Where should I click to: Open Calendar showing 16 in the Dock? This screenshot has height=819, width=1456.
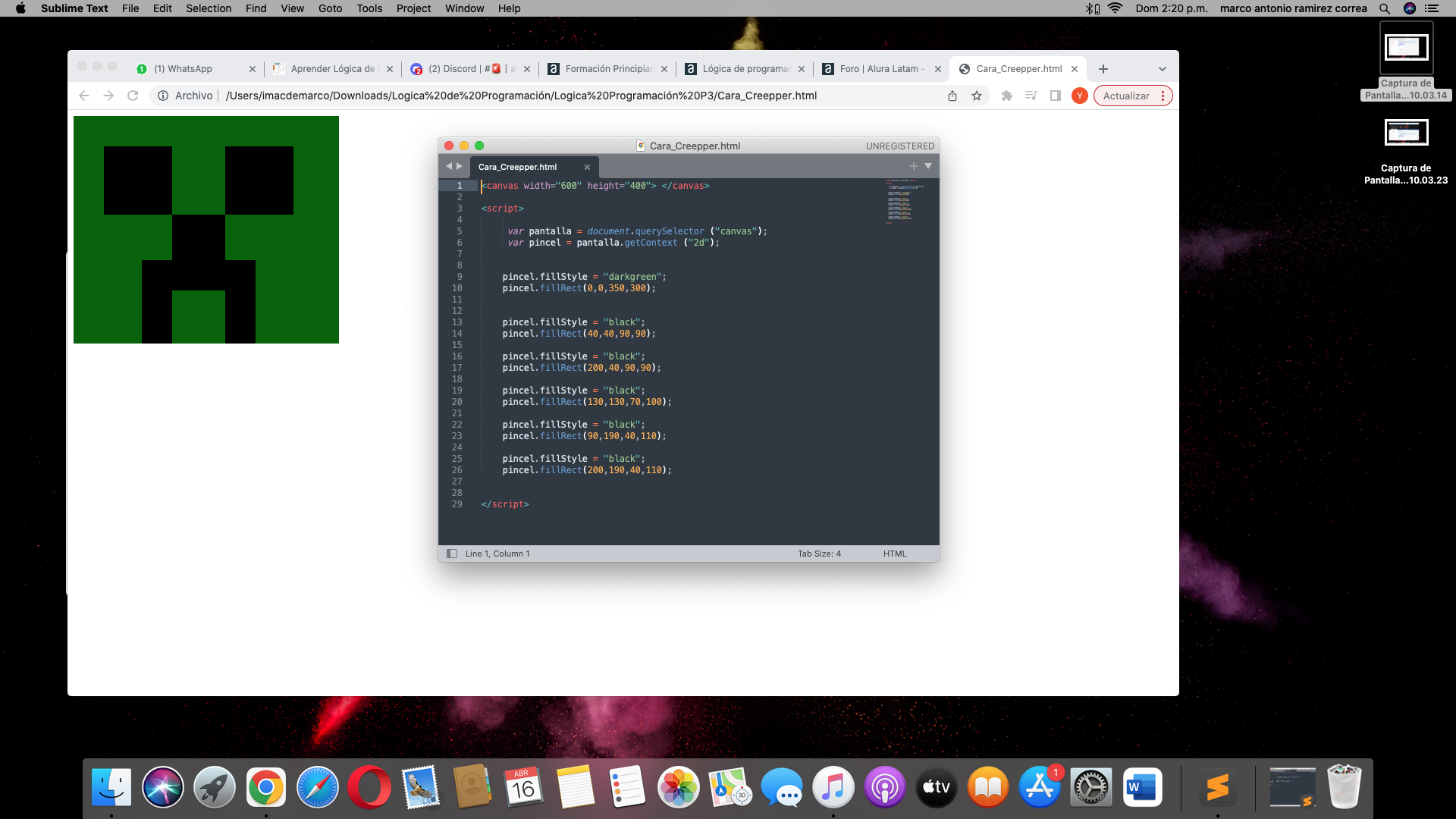pos(524,788)
